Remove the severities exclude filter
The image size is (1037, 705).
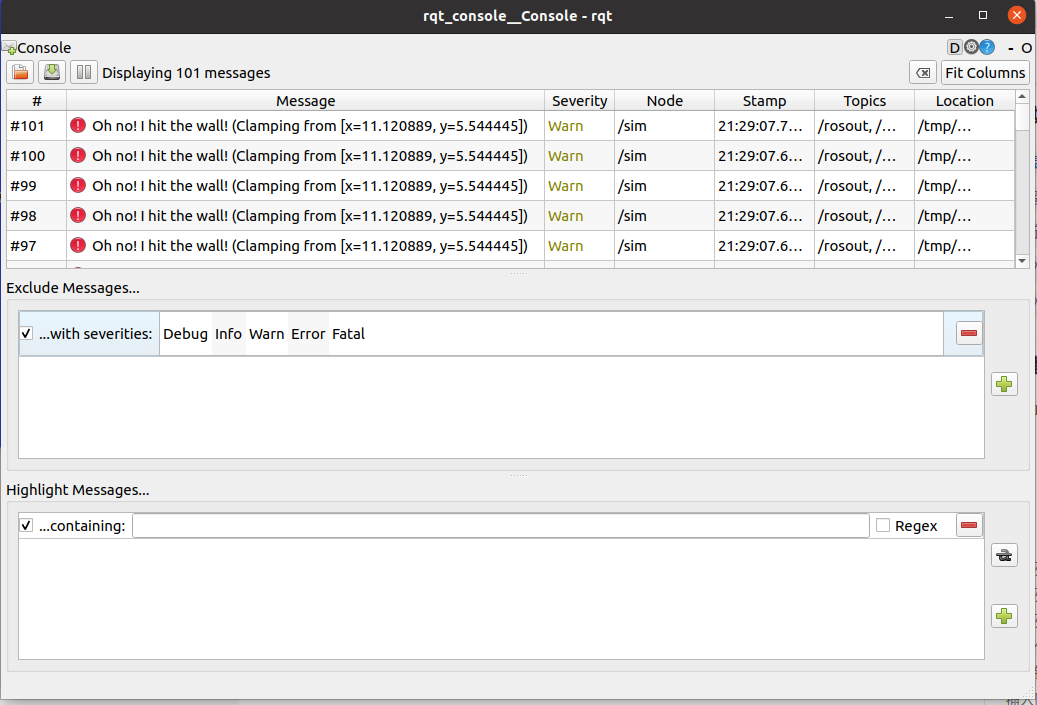click(969, 333)
